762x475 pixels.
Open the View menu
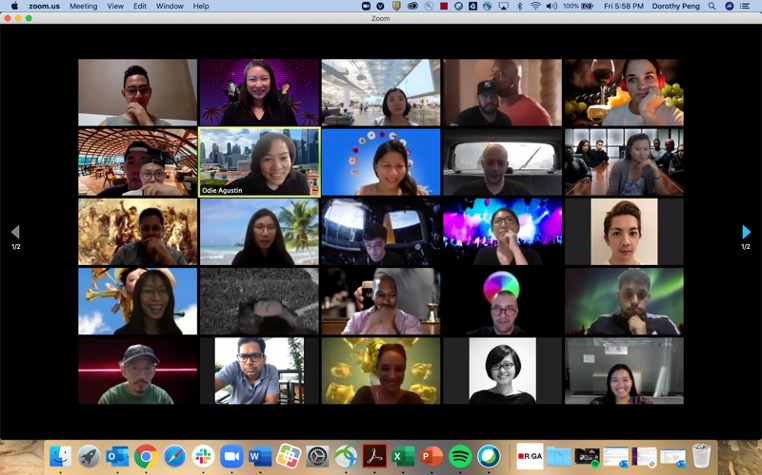coord(115,6)
